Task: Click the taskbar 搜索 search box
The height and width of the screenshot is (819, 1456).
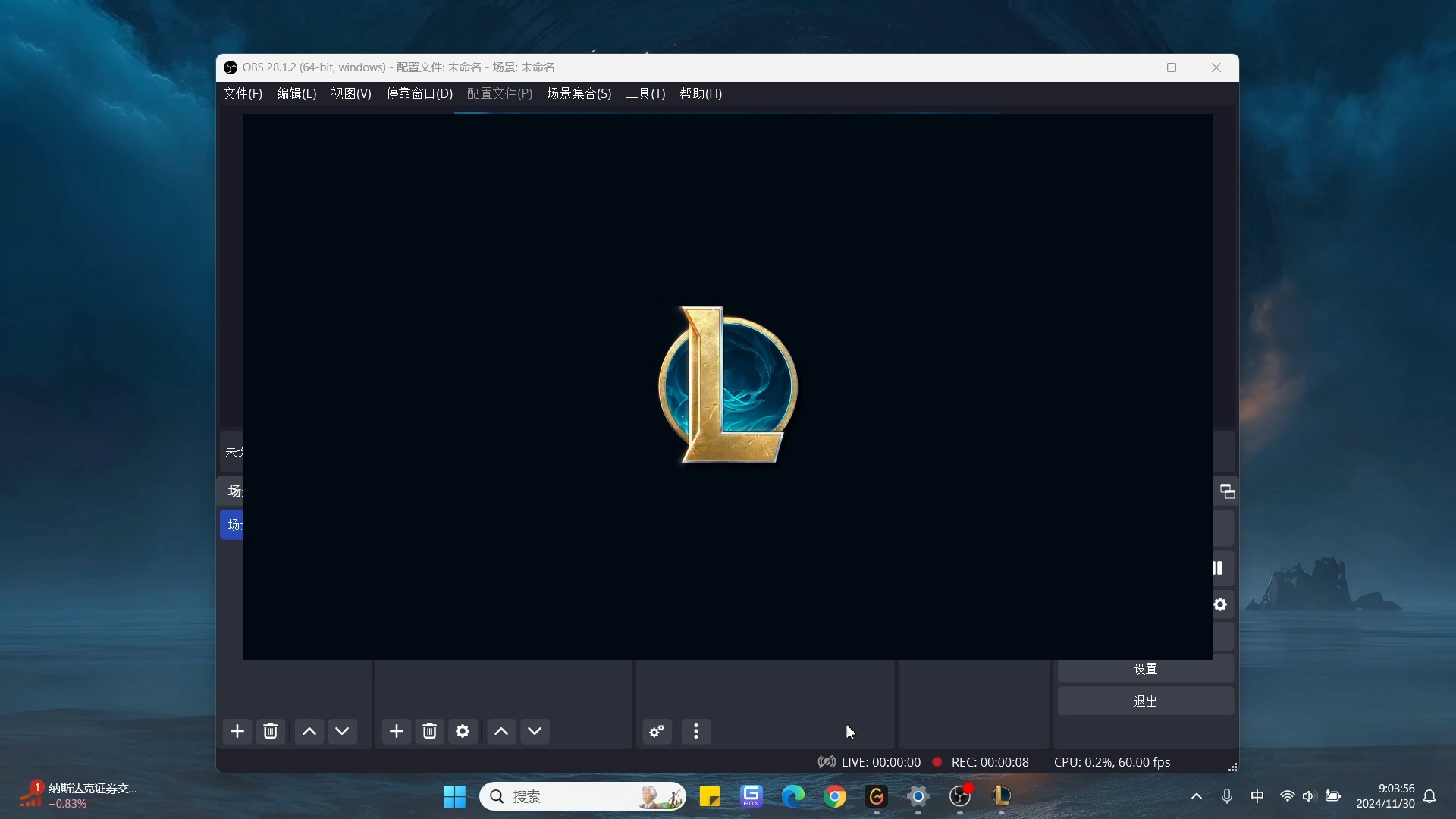Action: tap(583, 796)
